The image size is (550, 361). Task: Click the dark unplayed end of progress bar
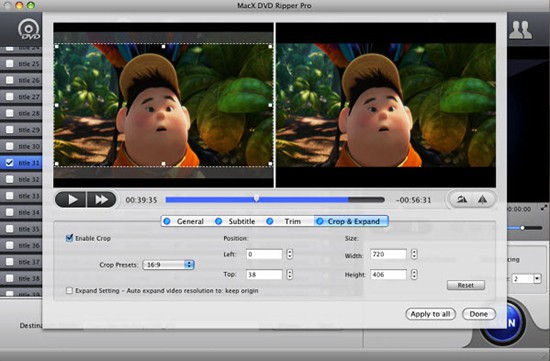pyautogui.click(x=367, y=200)
